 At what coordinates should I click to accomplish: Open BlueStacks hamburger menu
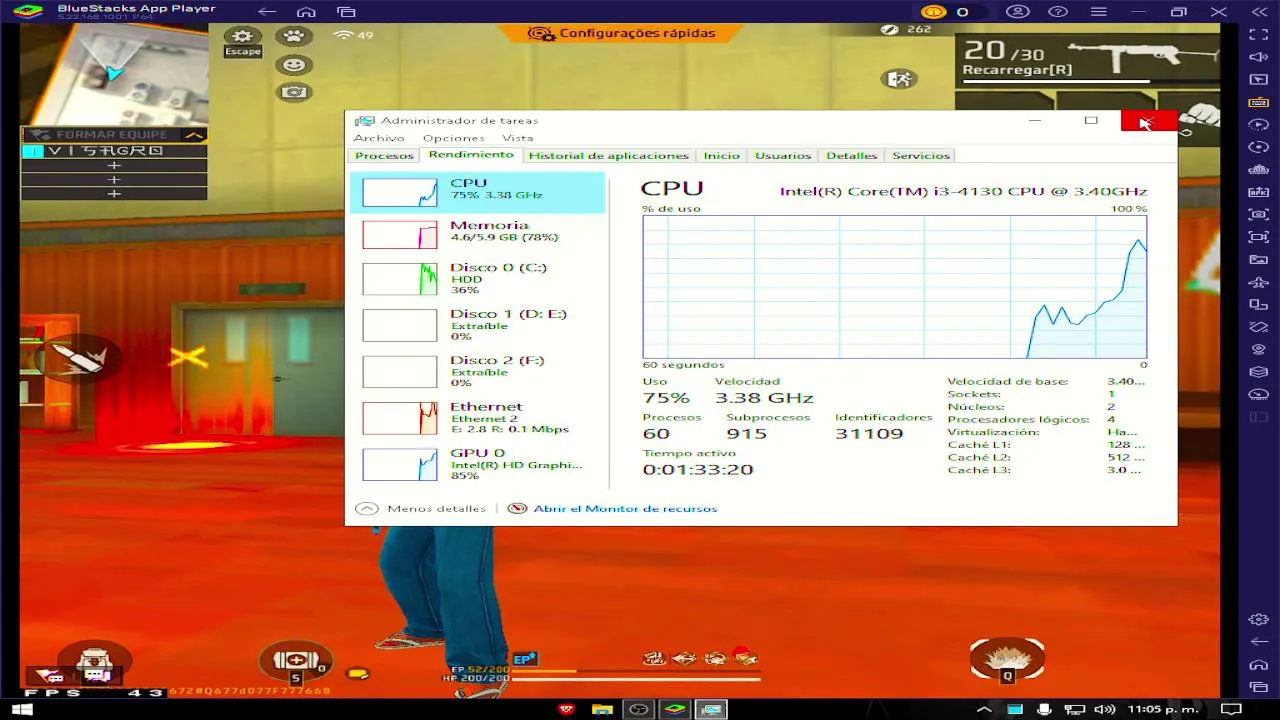pyautogui.click(x=1100, y=12)
